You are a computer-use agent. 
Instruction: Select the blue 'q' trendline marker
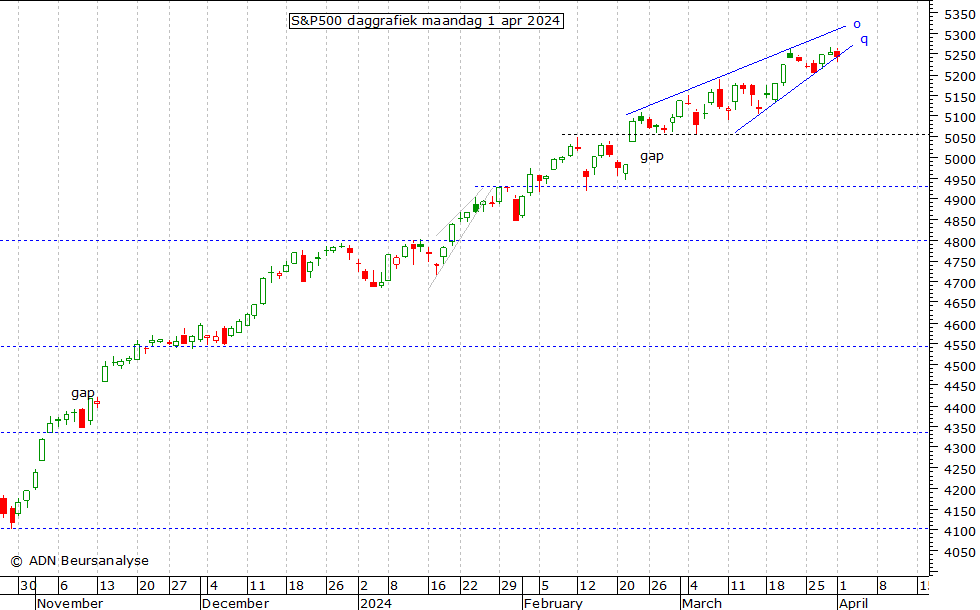click(864, 39)
